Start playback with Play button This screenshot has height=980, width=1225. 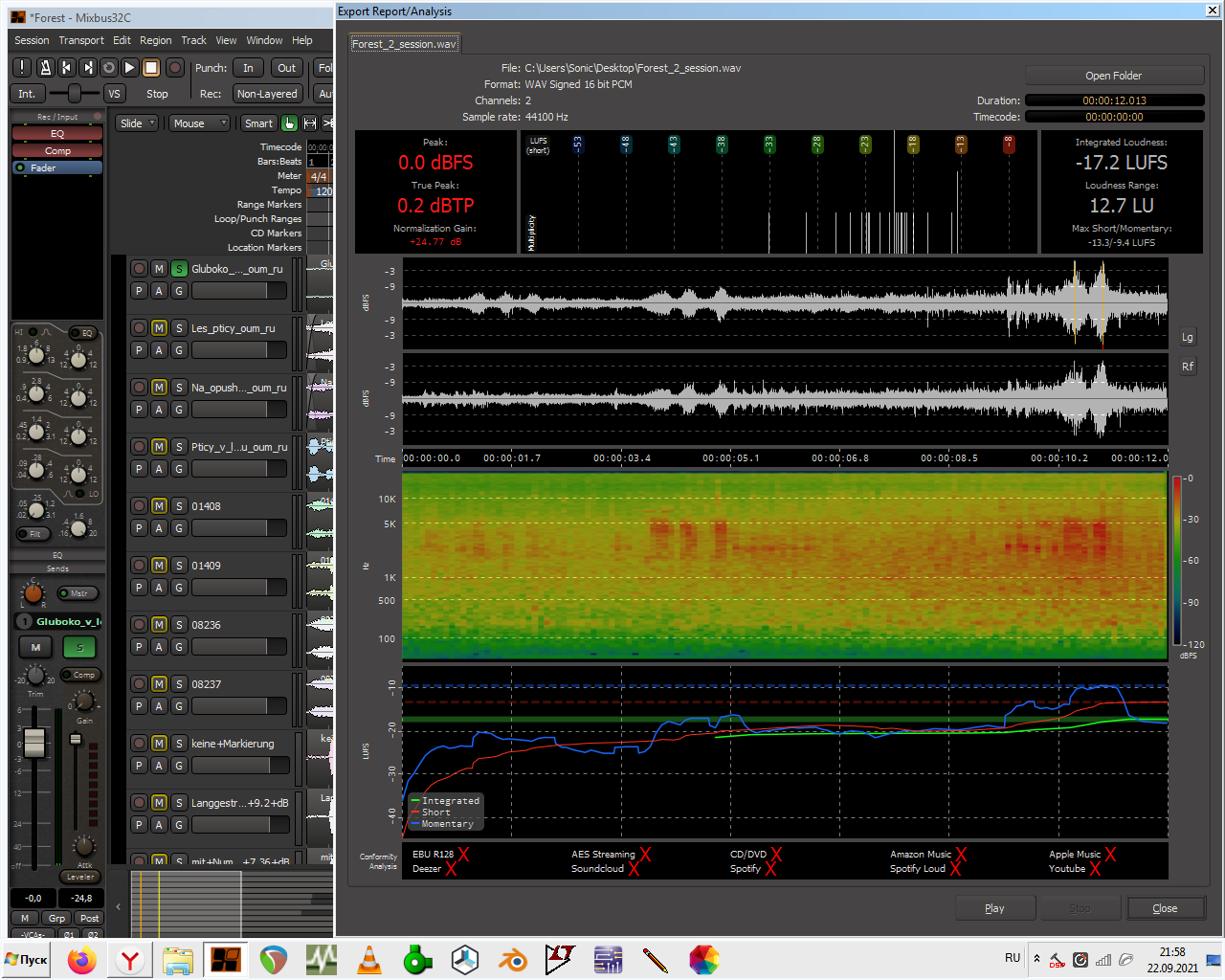pyautogui.click(x=129, y=68)
